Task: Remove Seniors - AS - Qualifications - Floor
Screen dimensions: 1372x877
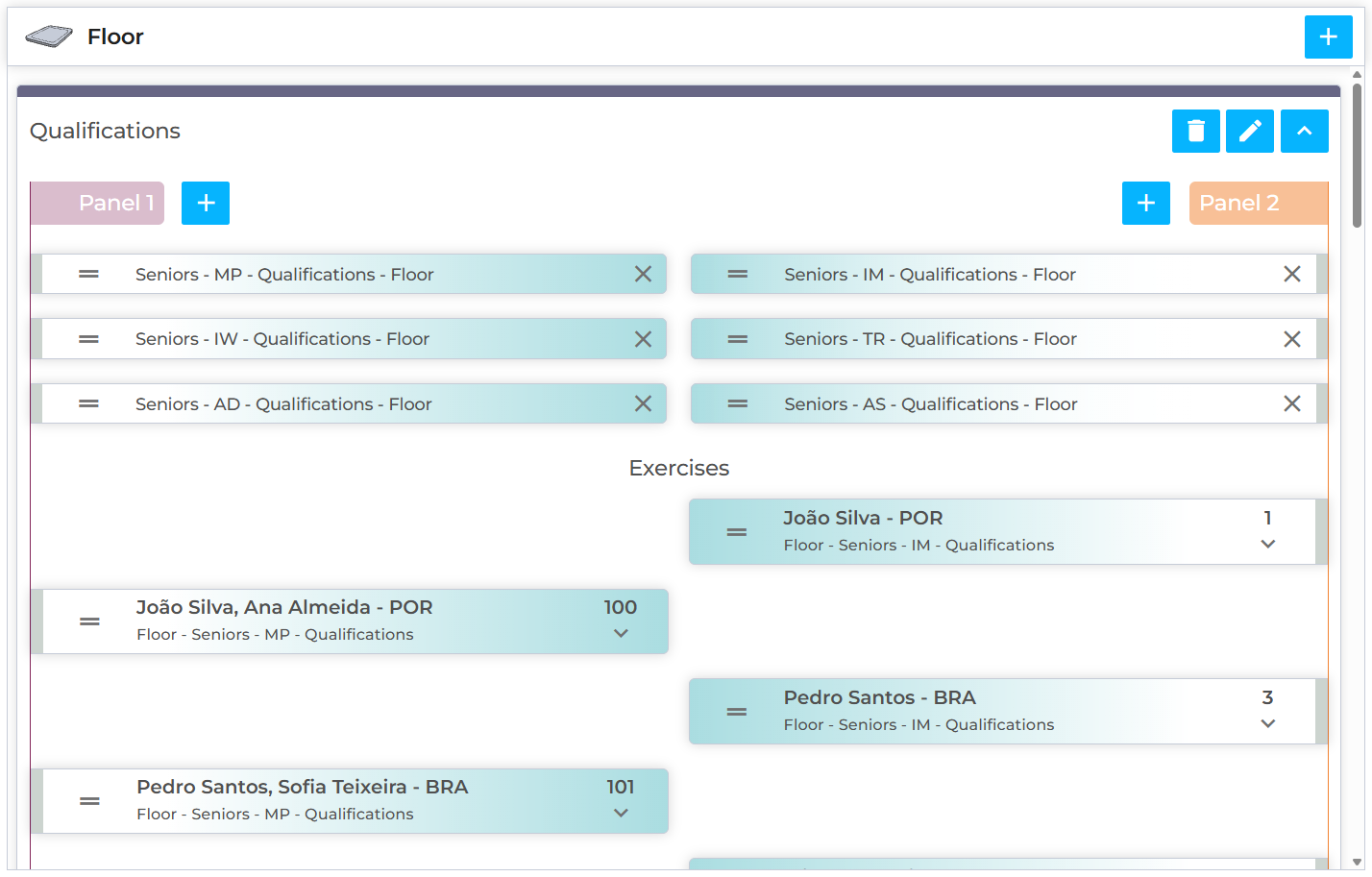Action: click(1292, 404)
